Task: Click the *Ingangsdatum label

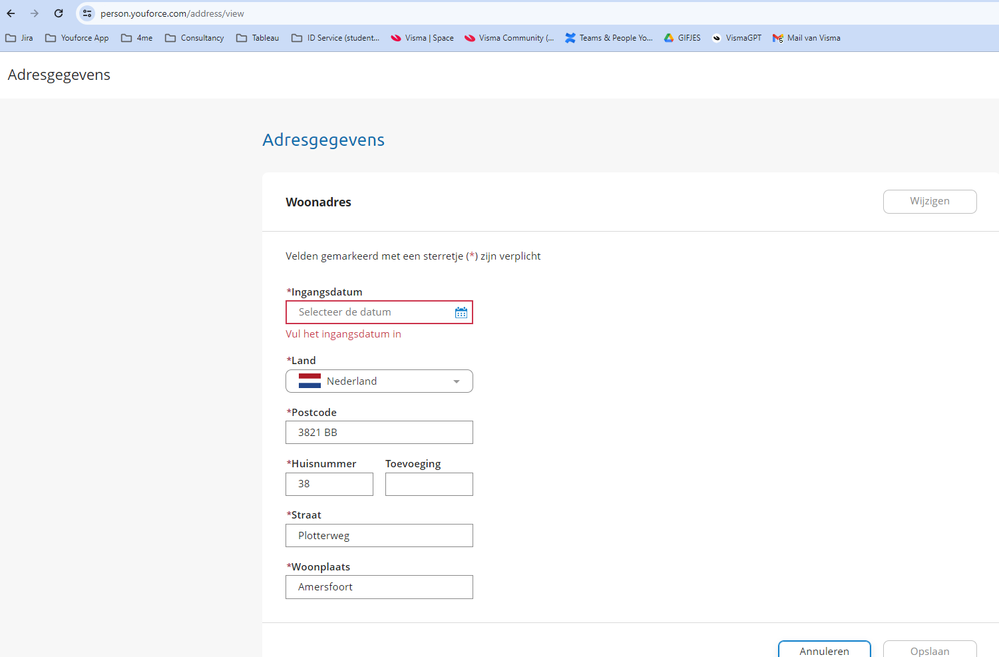Action: (324, 292)
